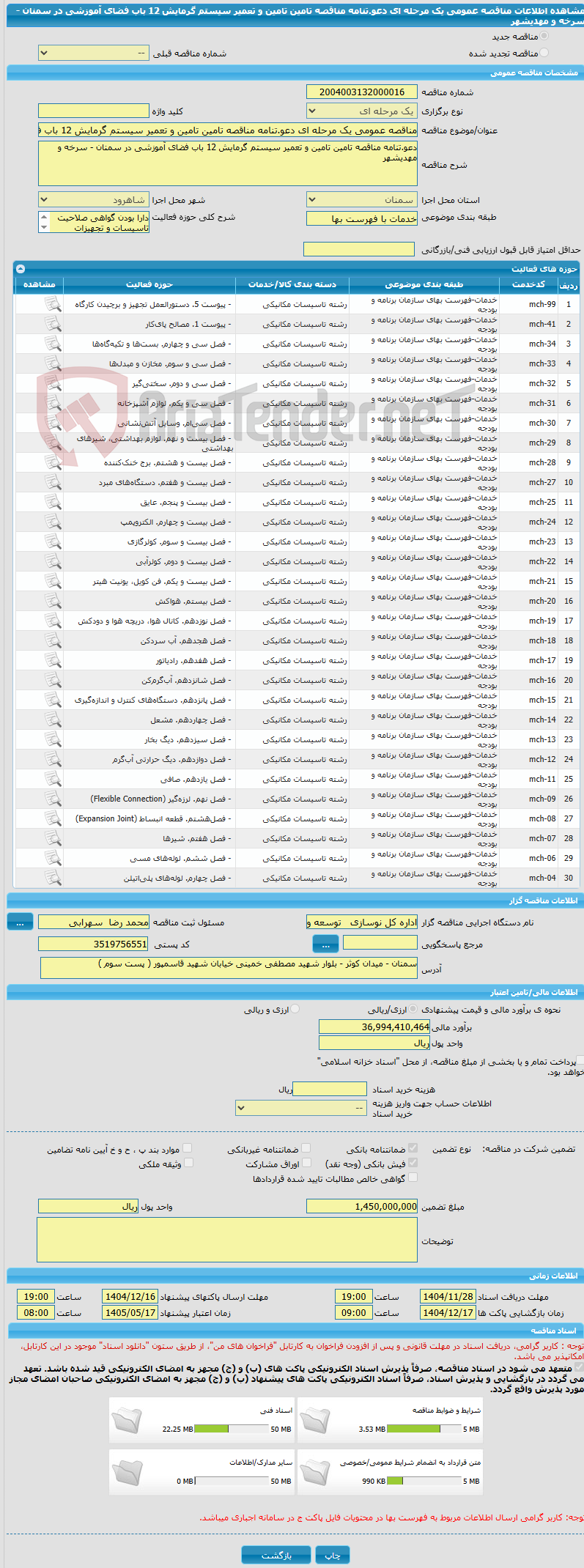View details icon for row mch-33
The height and width of the screenshot is (1568, 584).
tap(53, 363)
